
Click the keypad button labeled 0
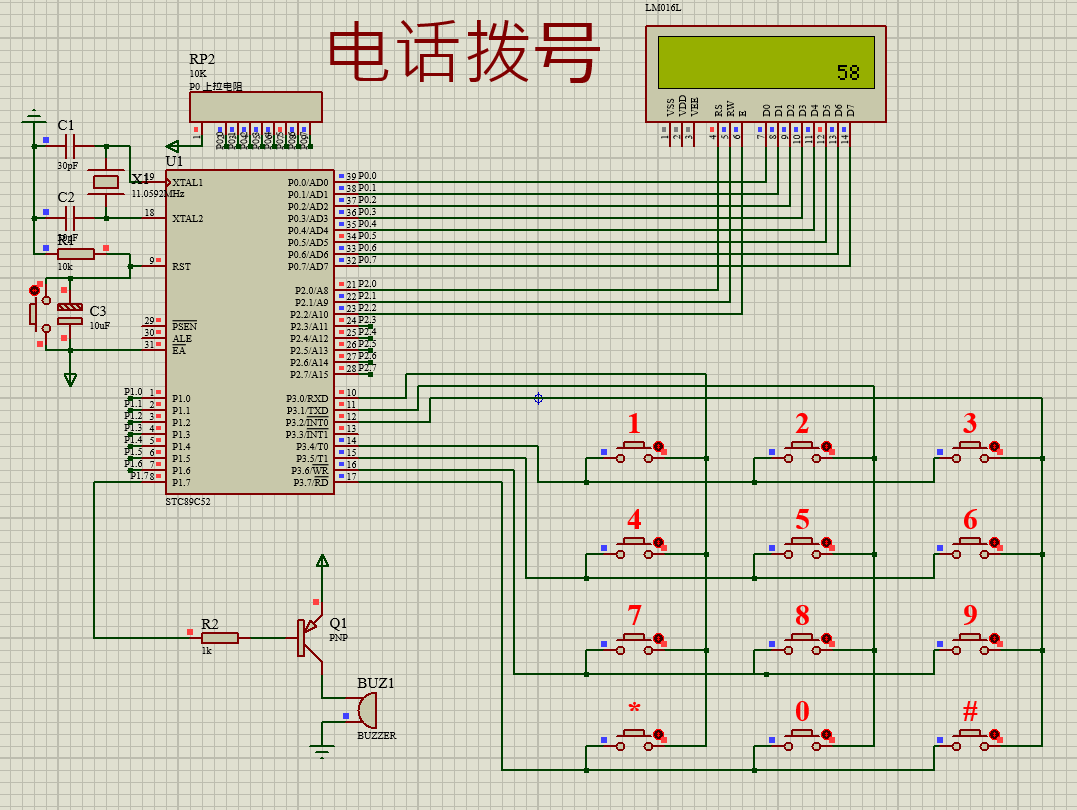(x=802, y=740)
